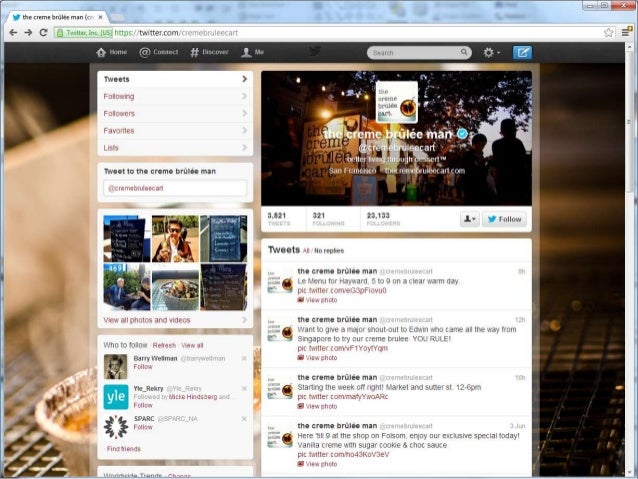
Task: Click the Find friends link
Action: 124,448
